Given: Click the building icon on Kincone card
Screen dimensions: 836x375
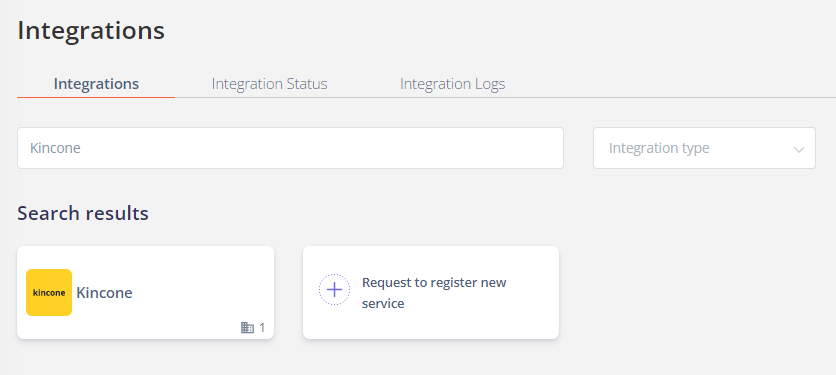Looking at the screenshot, I should click(x=247, y=328).
